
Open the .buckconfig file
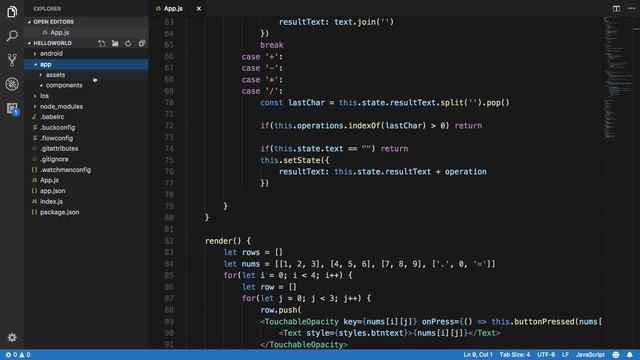(x=57, y=127)
